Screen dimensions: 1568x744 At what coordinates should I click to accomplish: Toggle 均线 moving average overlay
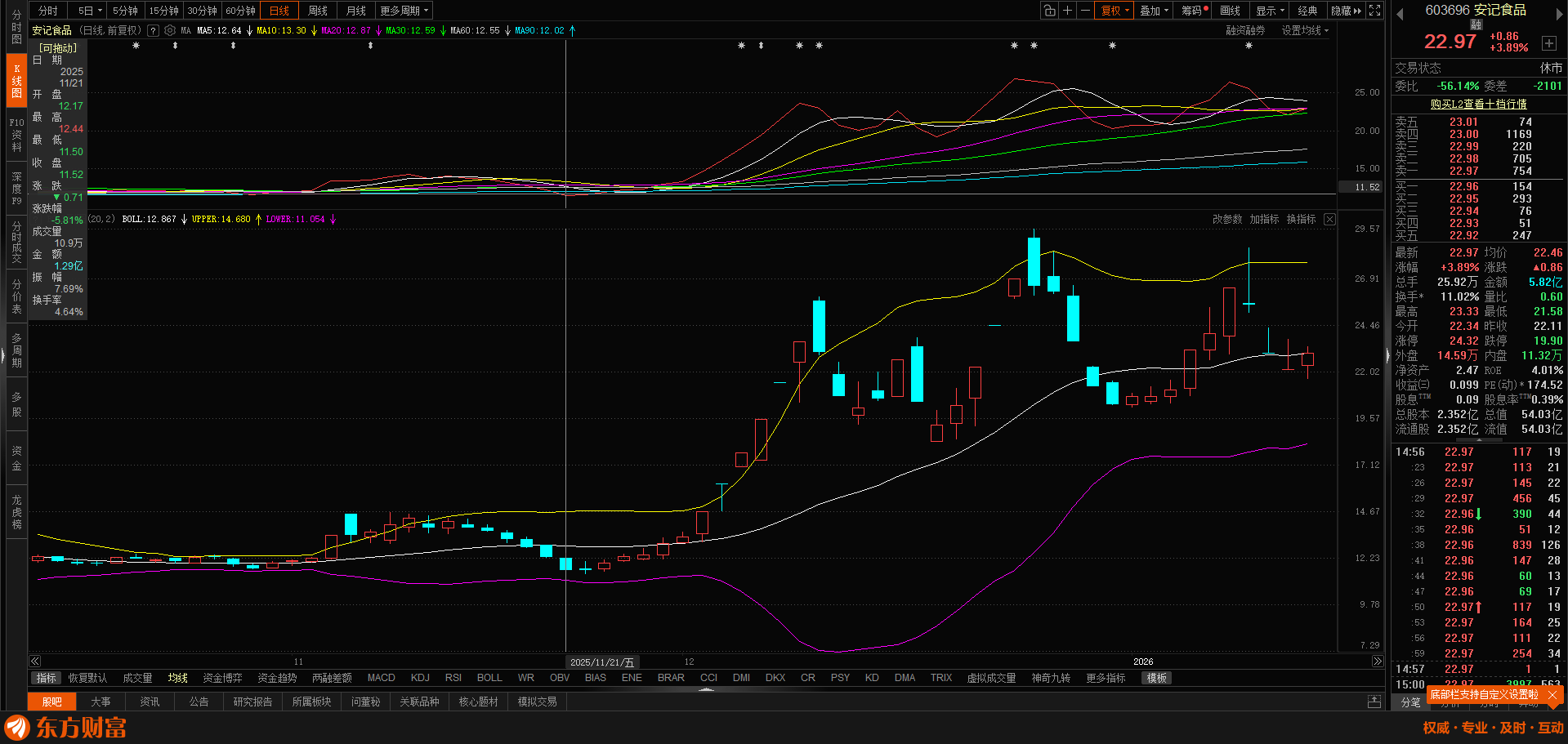pos(177,678)
